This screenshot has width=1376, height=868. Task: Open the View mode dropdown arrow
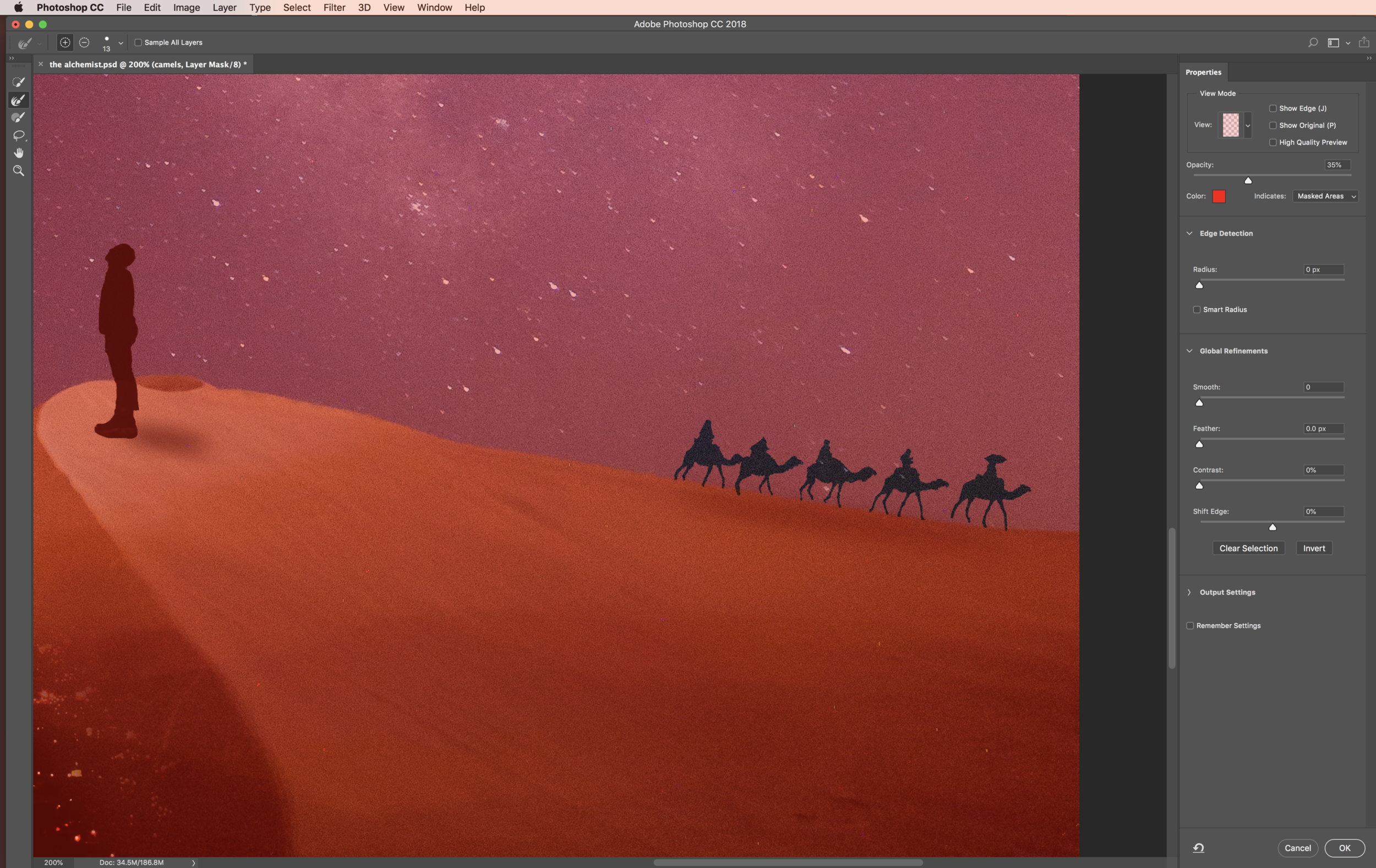click(1247, 125)
